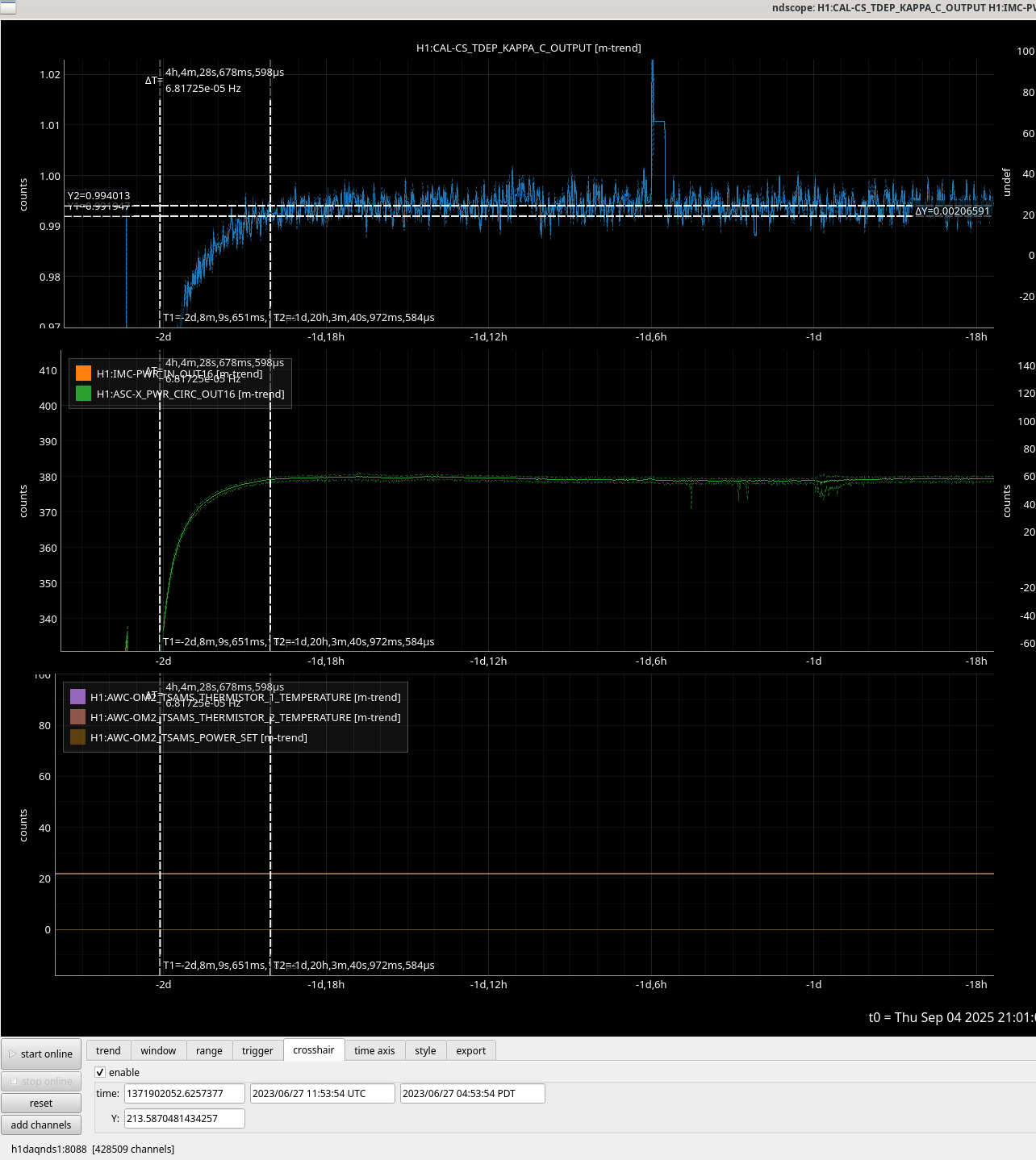Open the window tab
1036x1160 pixels.
(158, 1050)
